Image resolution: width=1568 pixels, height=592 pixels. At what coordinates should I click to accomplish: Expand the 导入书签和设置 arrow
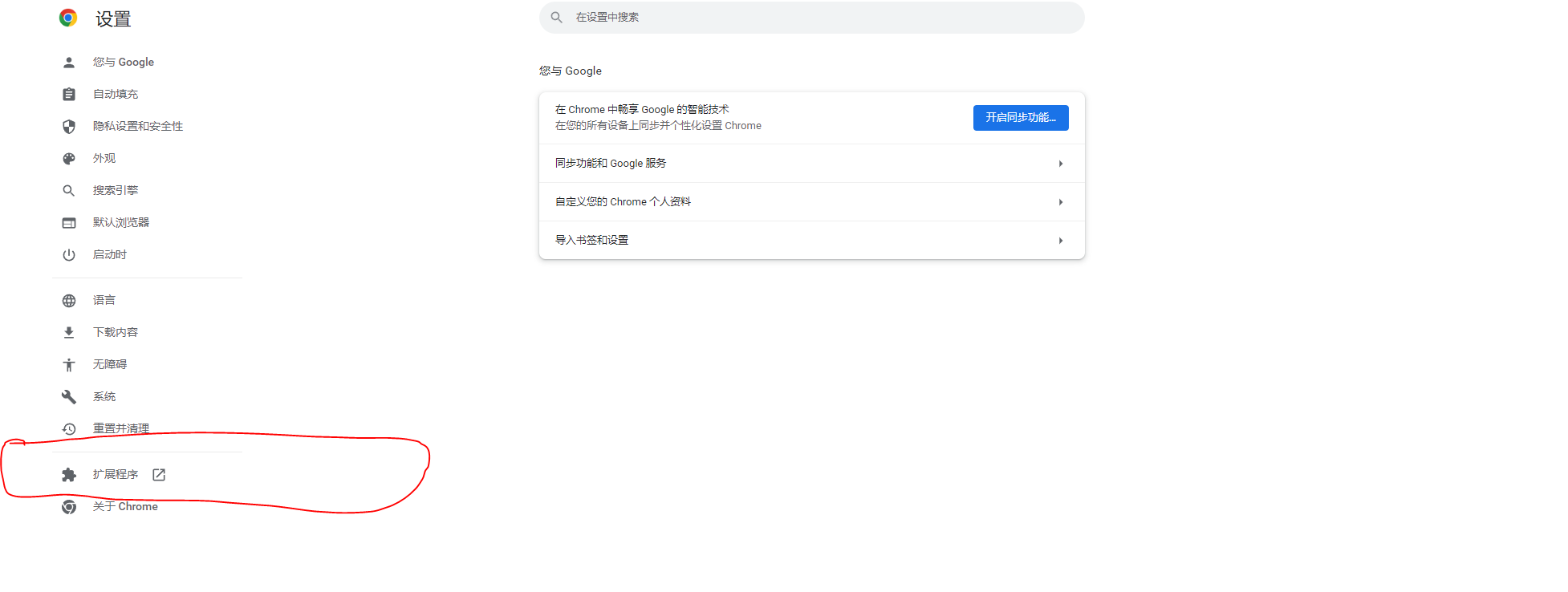pos(1061,241)
